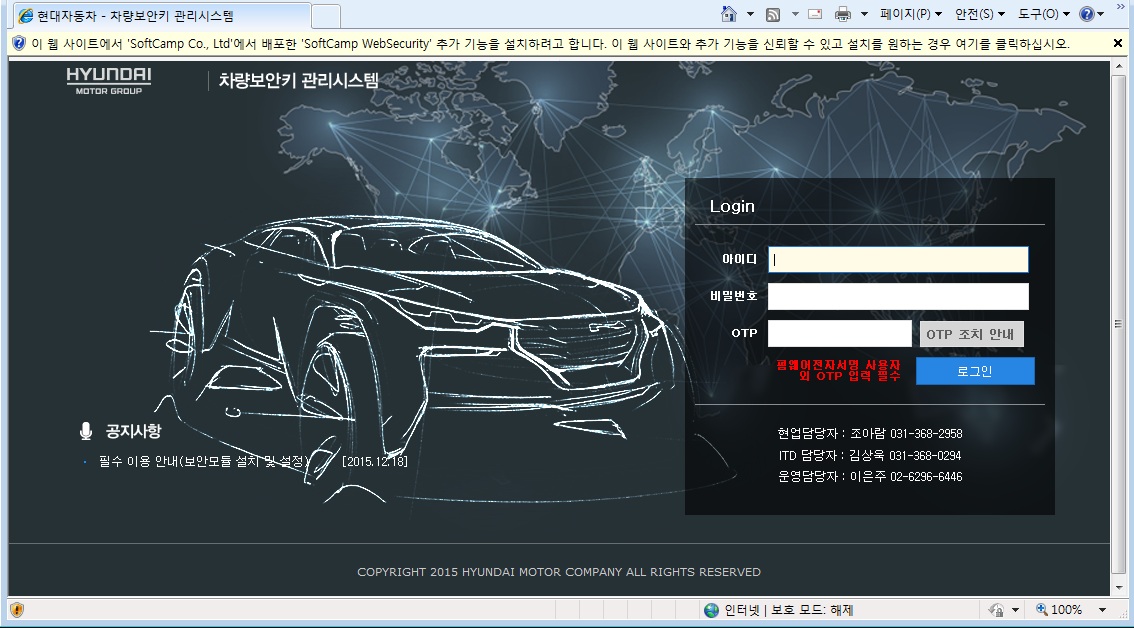Click the Help question mark icon
Screen dimensions: 1134x628
(1086, 14)
